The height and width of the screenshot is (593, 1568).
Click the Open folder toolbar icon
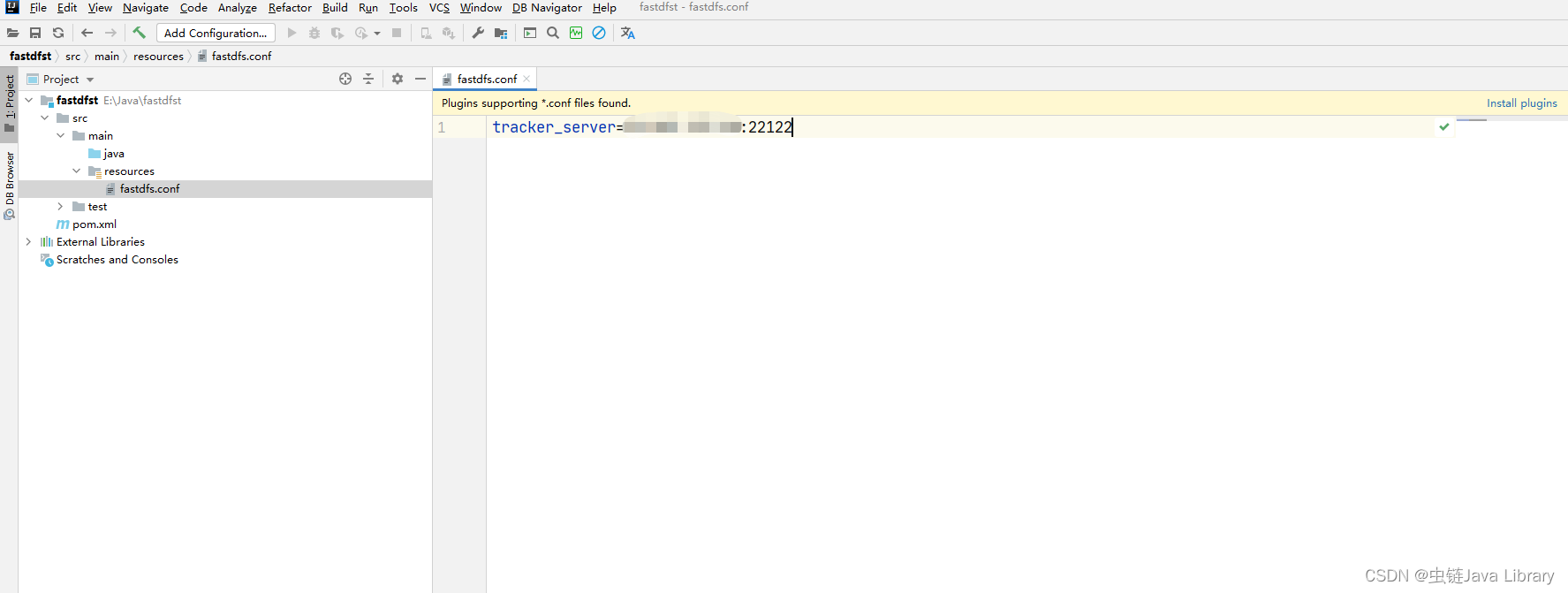(12, 33)
